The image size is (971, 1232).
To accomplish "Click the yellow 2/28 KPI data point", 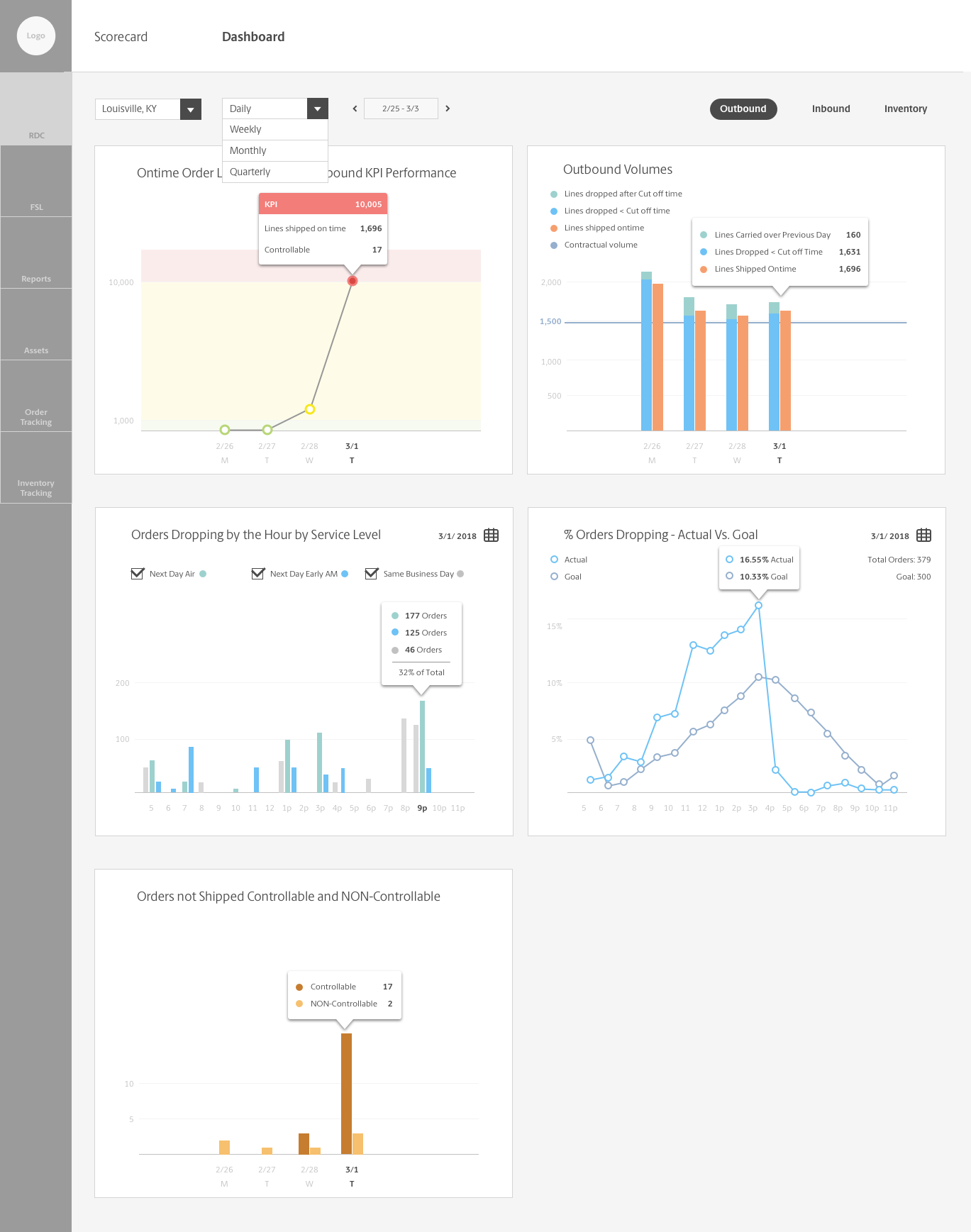I will point(310,409).
